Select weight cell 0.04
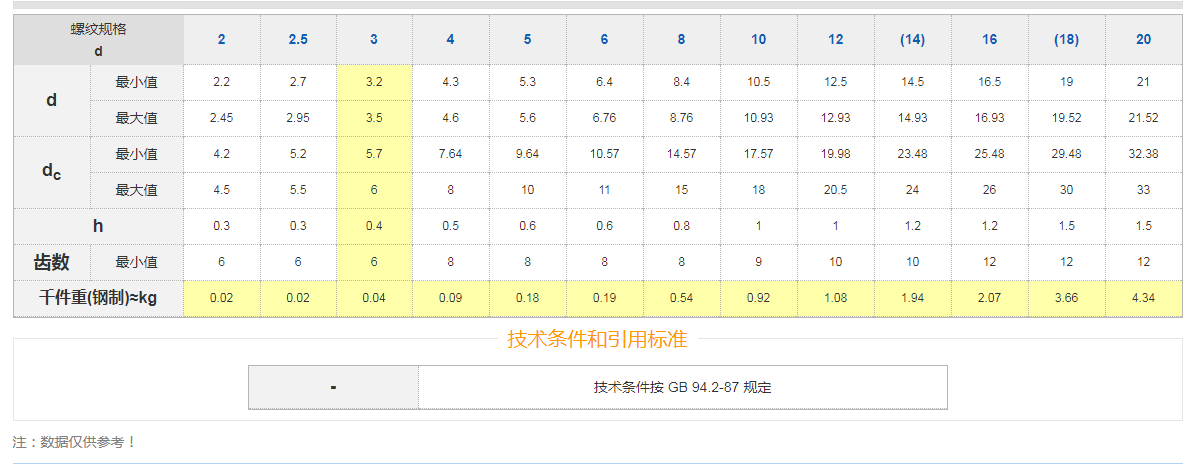The image size is (1202, 464). (375, 298)
